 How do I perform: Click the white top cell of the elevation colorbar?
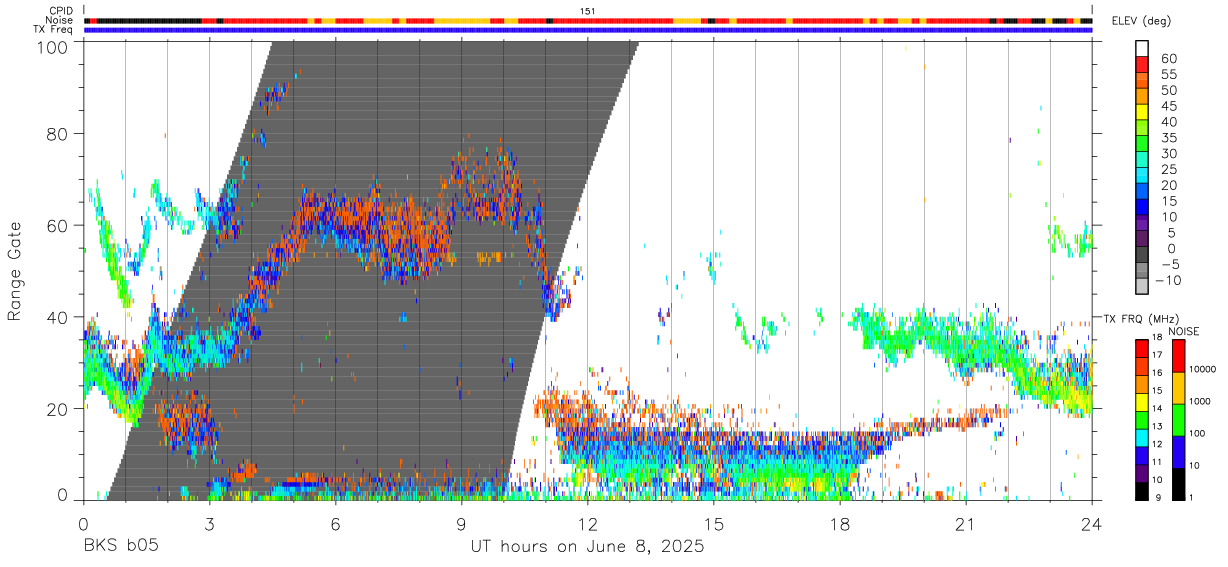[x=1143, y=48]
